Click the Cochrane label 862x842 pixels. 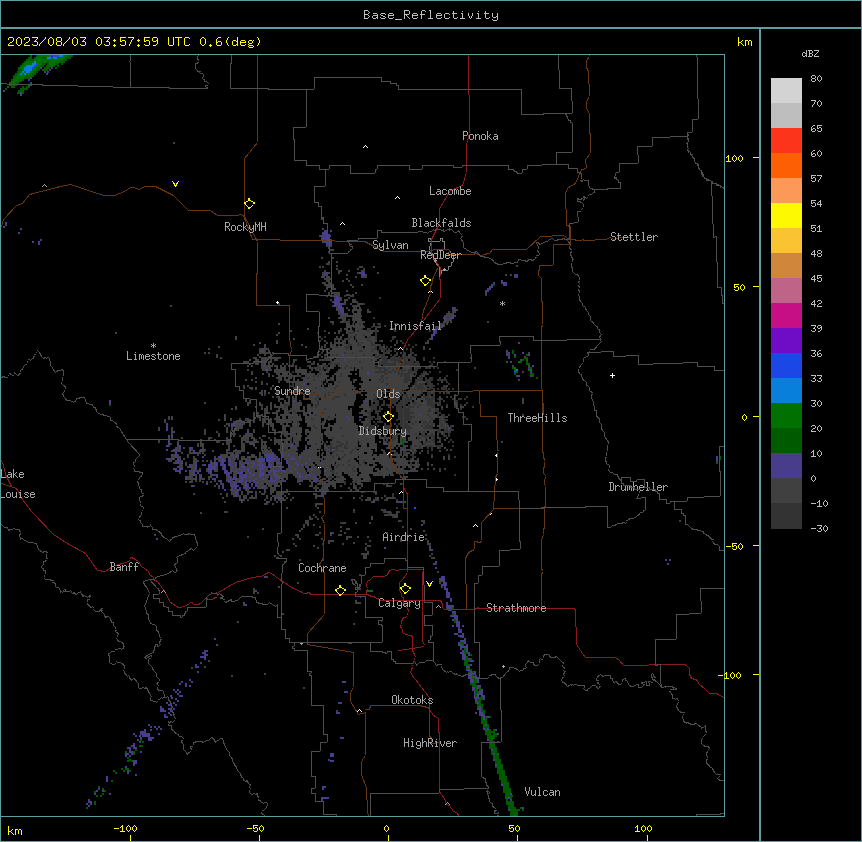click(x=322, y=568)
